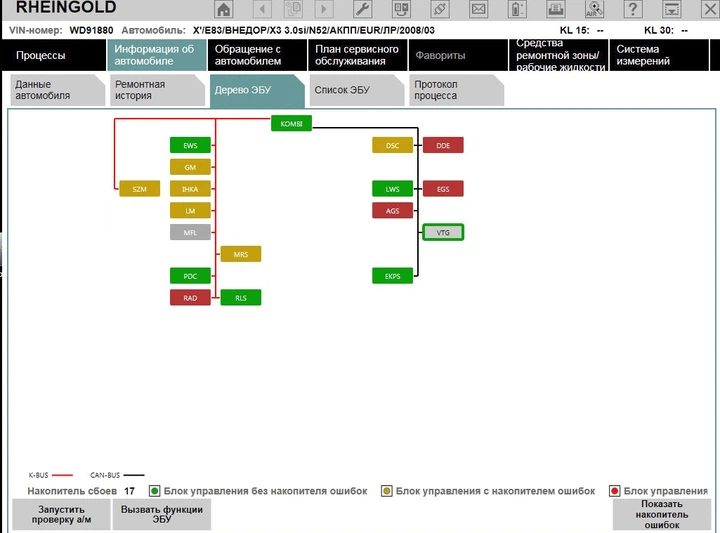Open the AIR search icon
Image resolution: width=720 pixels, height=533 pixels.
tap(594, 9)
